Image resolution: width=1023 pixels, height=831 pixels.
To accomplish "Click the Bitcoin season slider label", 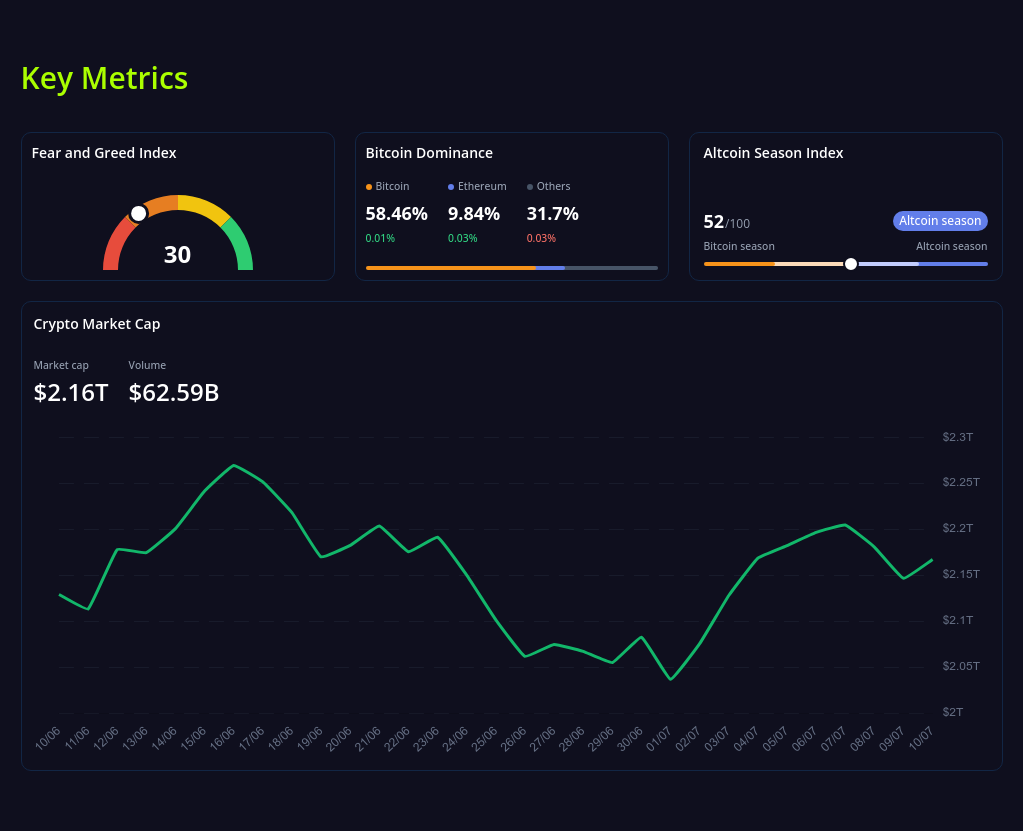I will (x=739, y=246).
